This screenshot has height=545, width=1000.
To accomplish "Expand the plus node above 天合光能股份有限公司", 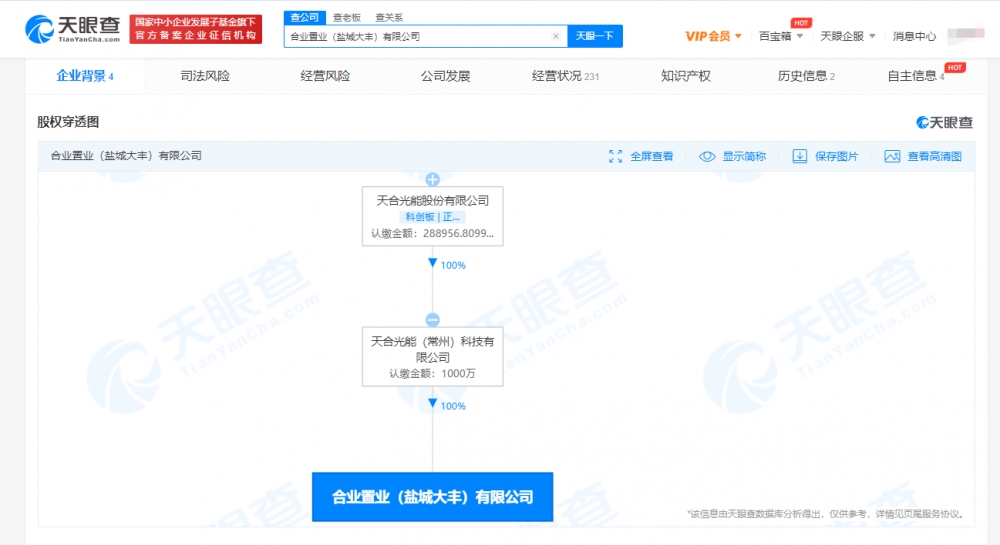I will [433, 180].
